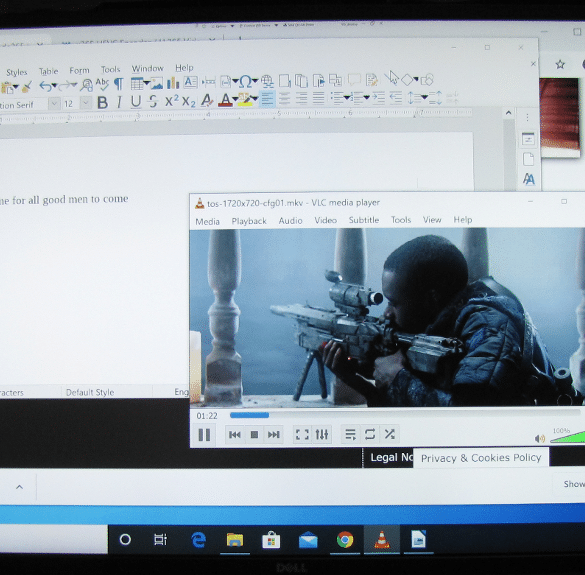The image size is (585, 575).
Task: Toggle Superscript formatting
Action: pos(172,100)
